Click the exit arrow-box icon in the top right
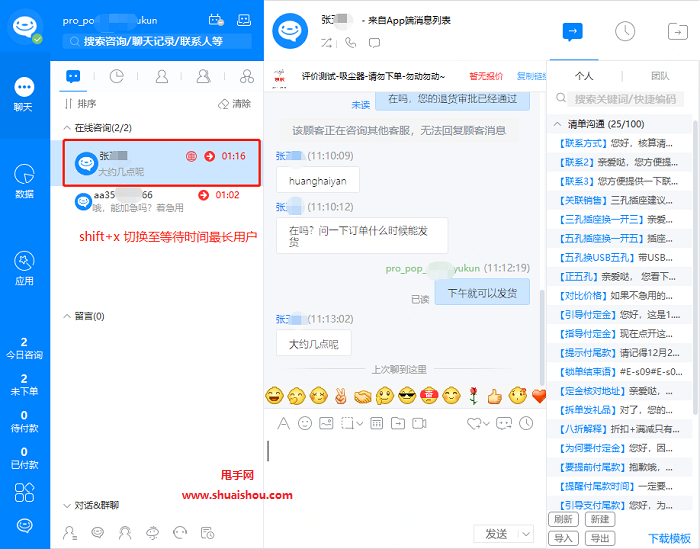This screenshot has width=700, height=549. pyautogui.click(x=678, y=32)
